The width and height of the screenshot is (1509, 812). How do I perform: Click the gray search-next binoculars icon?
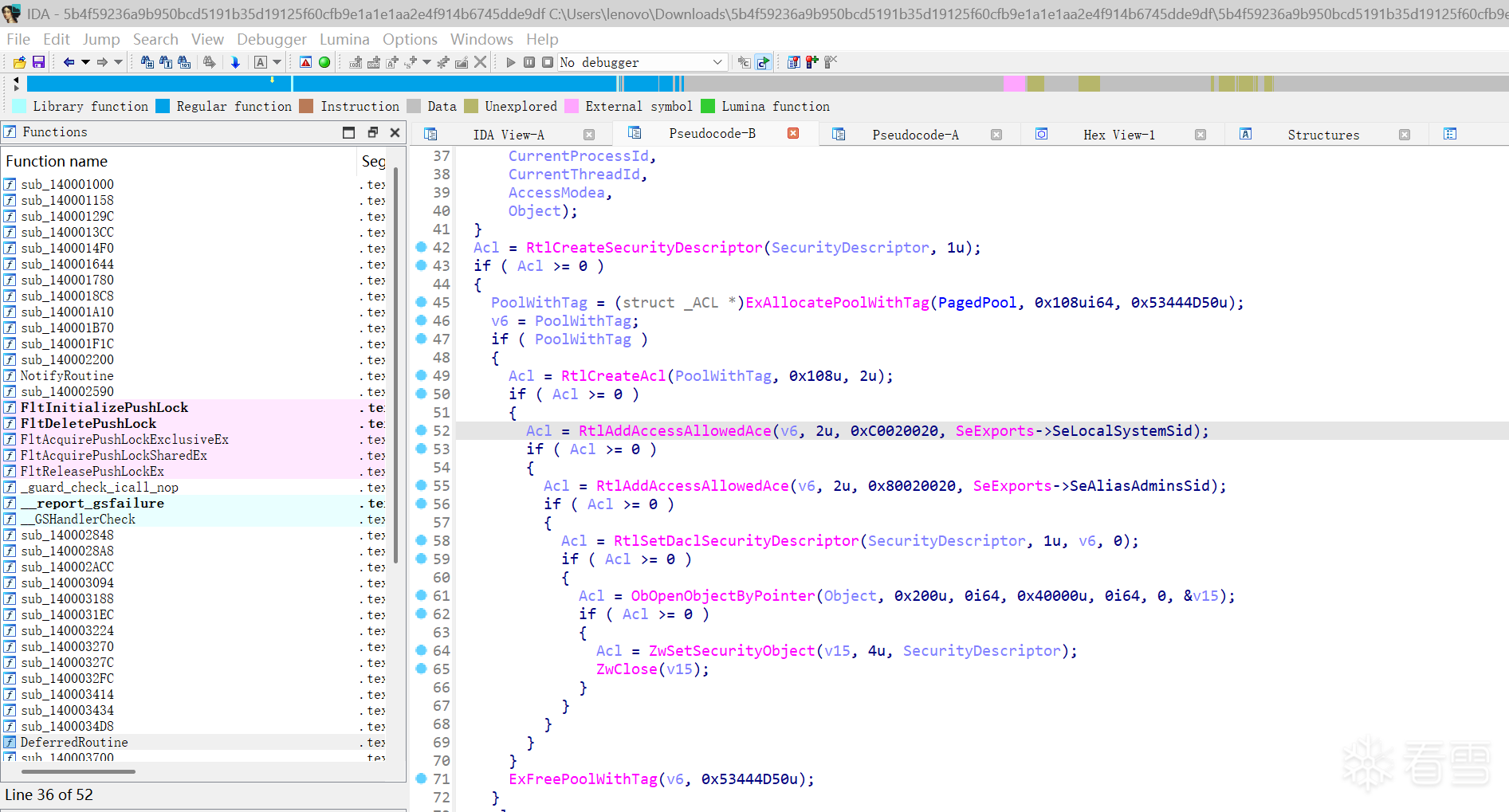click(210, 62)
